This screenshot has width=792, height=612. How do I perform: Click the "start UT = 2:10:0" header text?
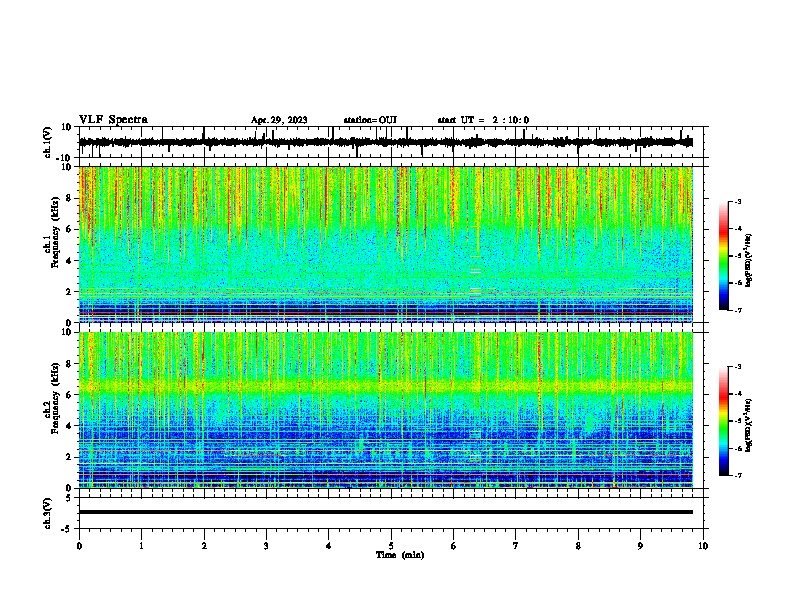[483, 120]
